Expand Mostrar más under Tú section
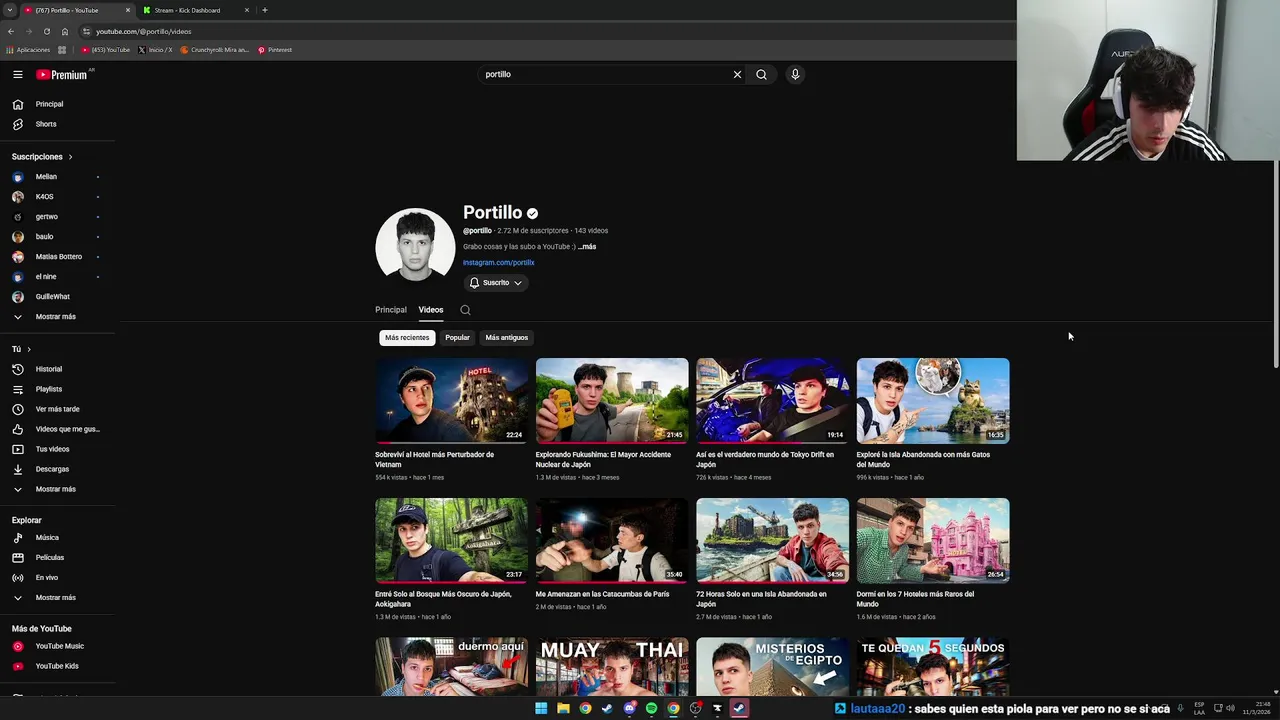 pyautogui.click(x=57, y=489)
